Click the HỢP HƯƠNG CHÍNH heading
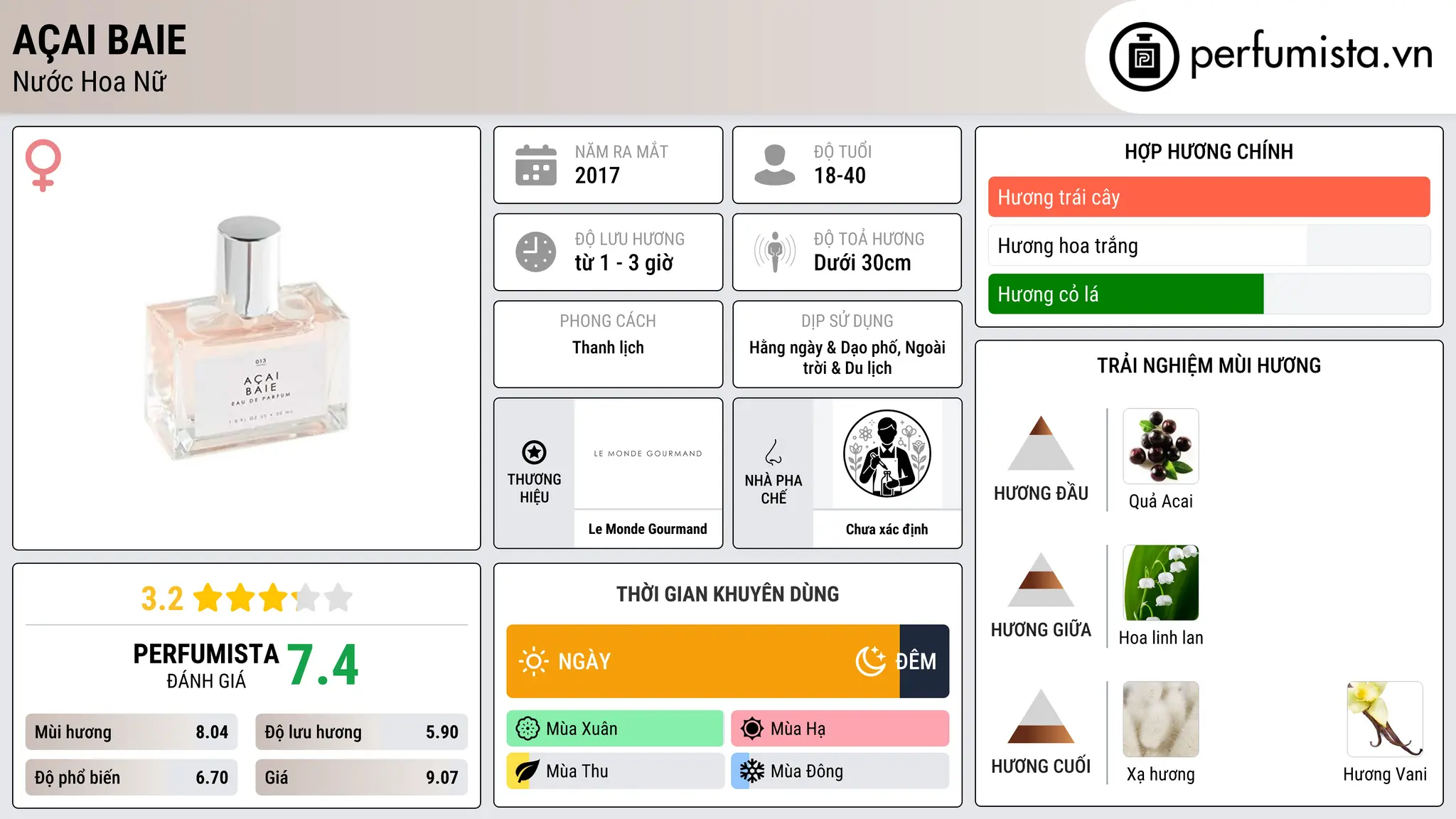 [1209, 151]
